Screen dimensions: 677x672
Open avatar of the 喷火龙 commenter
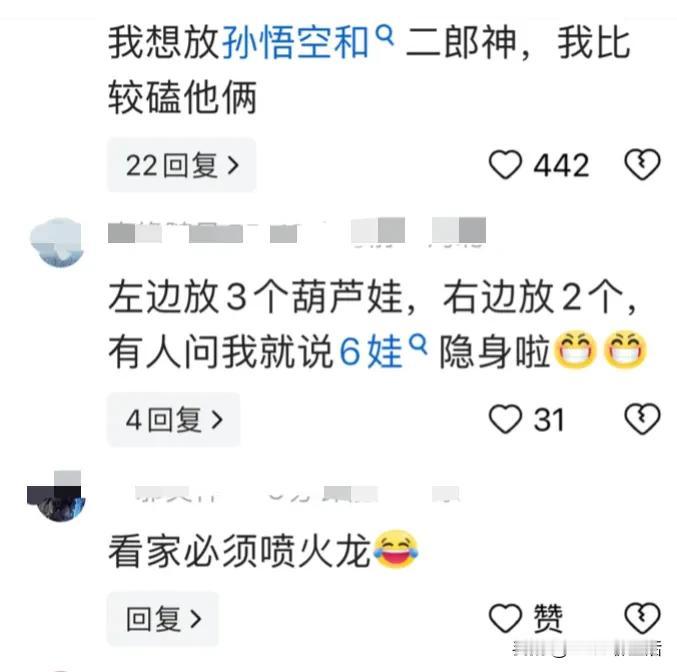click(56, 496)
